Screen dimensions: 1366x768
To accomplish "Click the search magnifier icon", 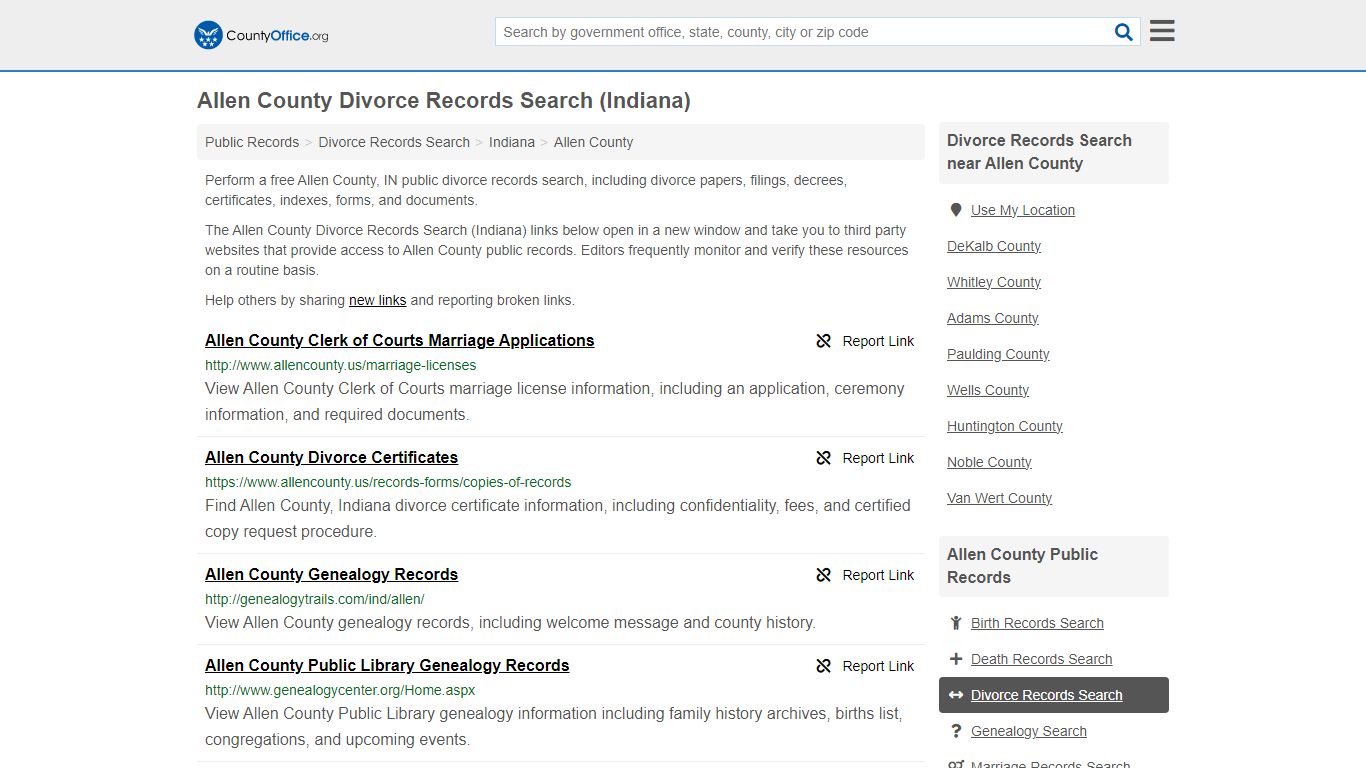I will pos(1124,32).
